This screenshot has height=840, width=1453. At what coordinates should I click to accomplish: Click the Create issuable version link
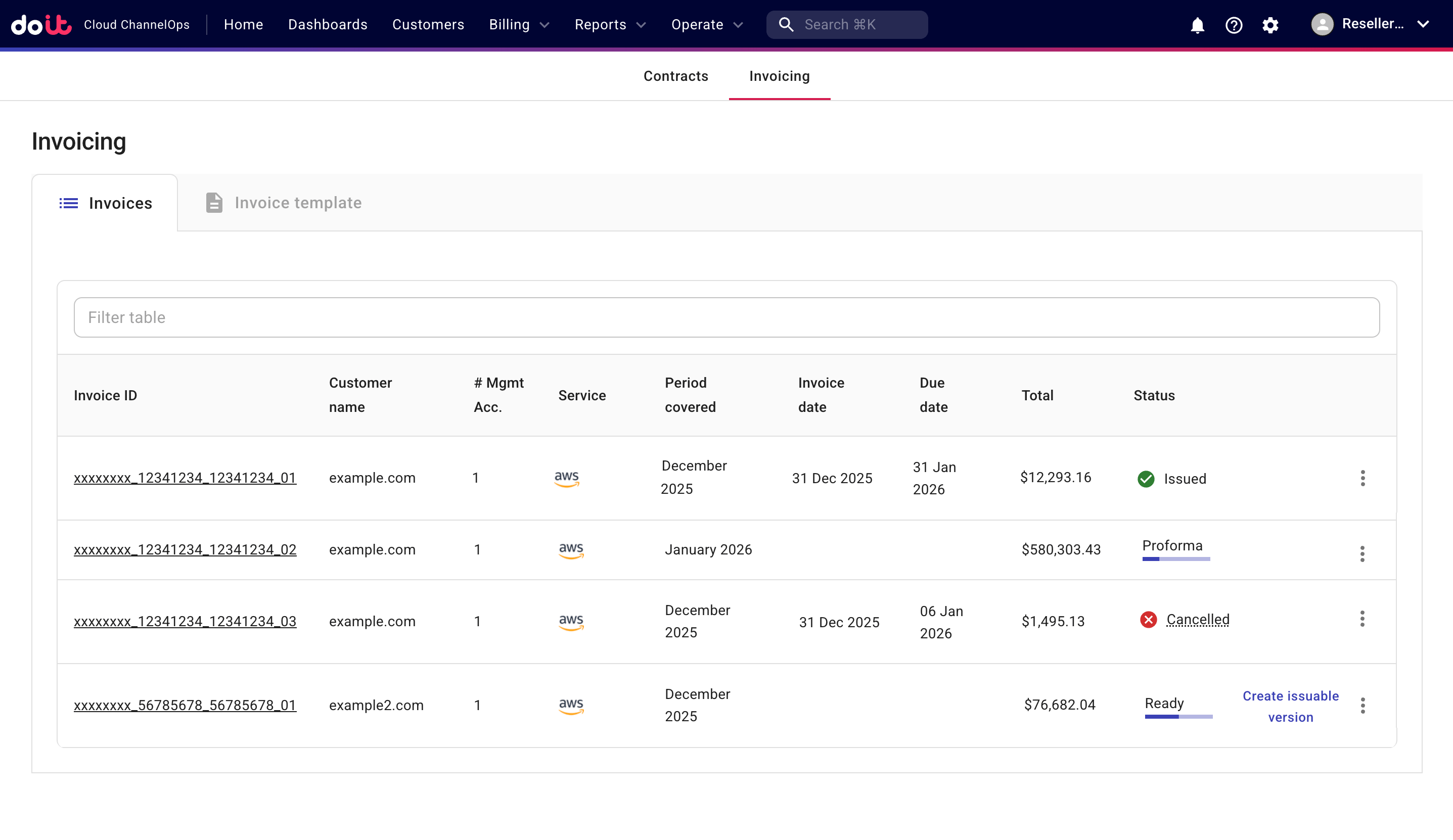1290,706
